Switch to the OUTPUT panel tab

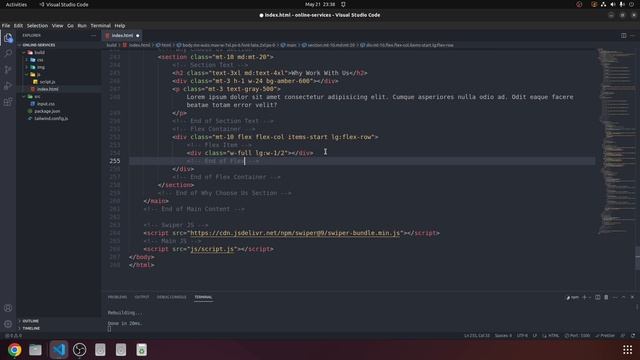(142, 297)
